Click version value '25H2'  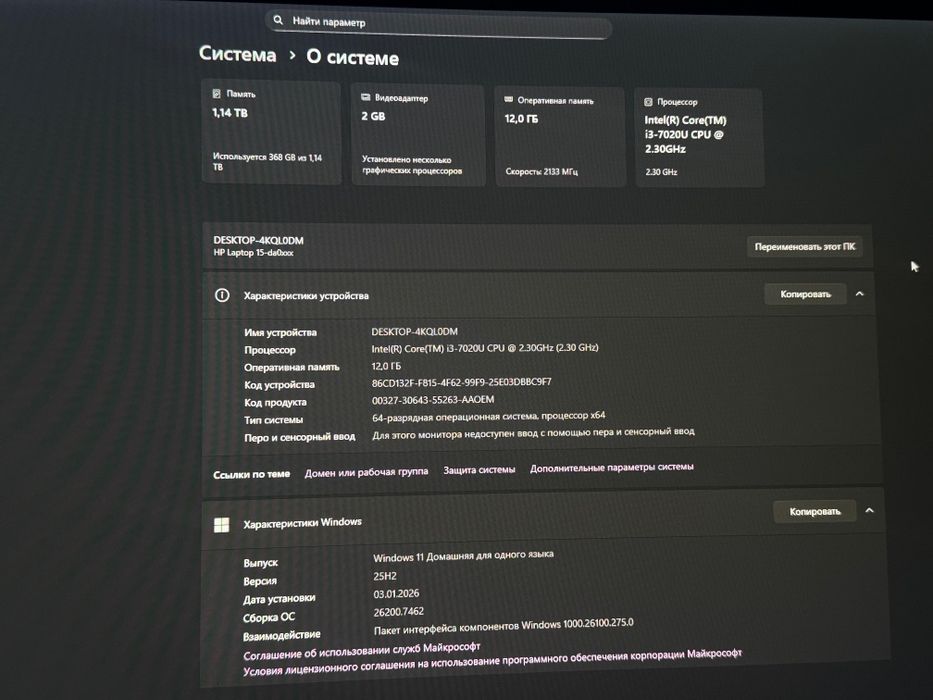click(x=384, y=576)
